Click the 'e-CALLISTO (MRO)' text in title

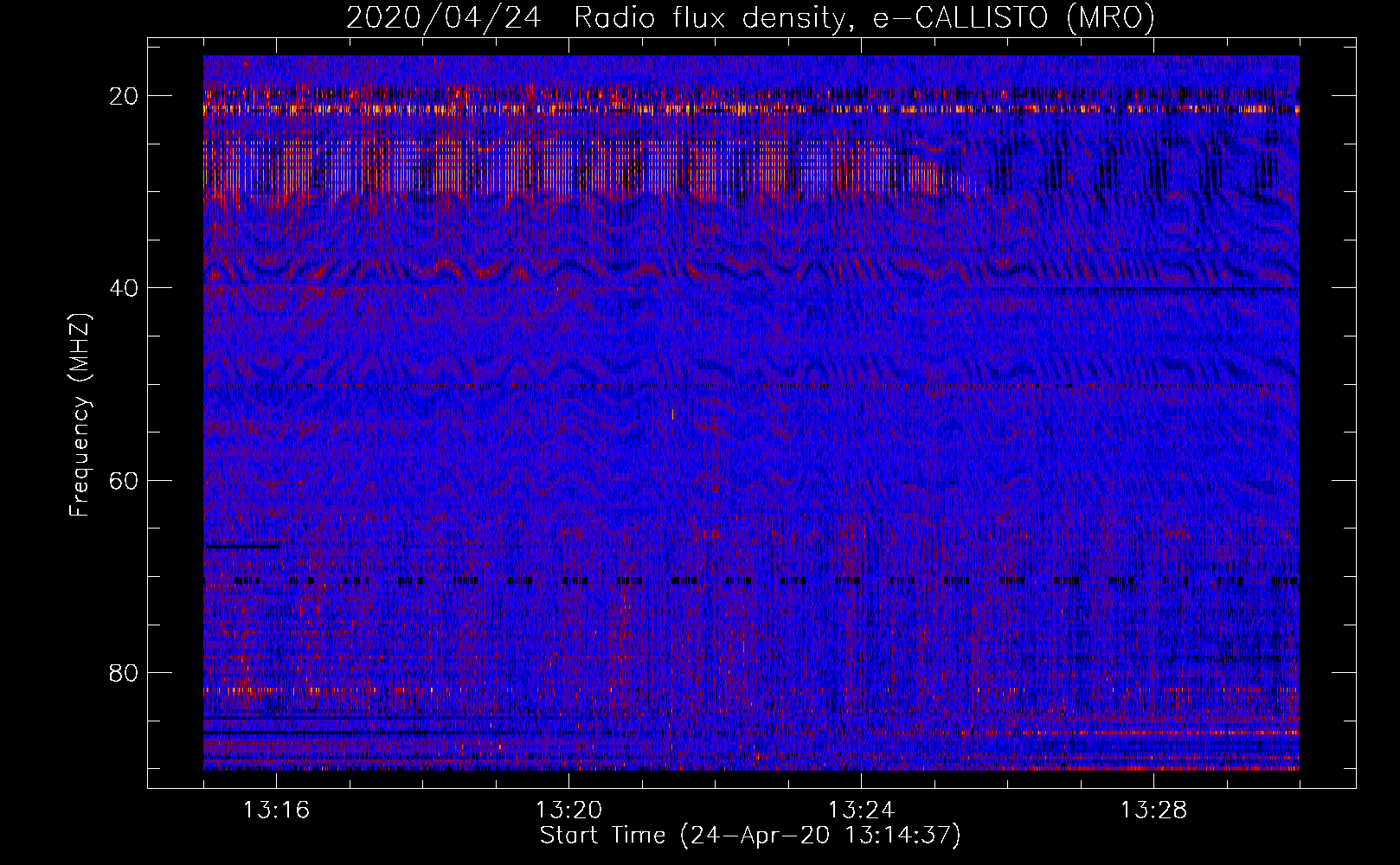click(x=1013, y=17)
